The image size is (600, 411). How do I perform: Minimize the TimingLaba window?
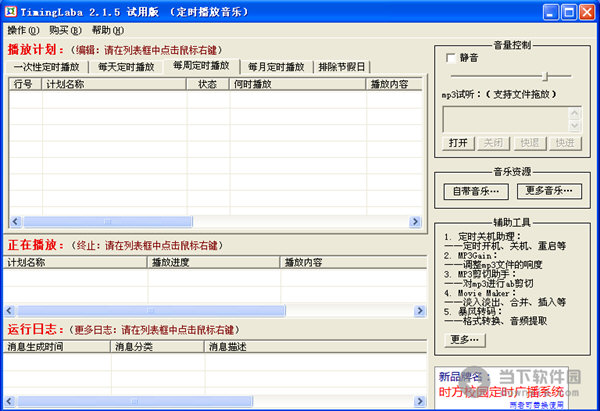tap(551, 12)
